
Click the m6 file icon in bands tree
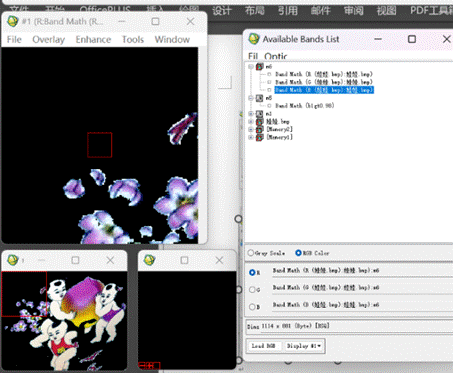point(260,67)
